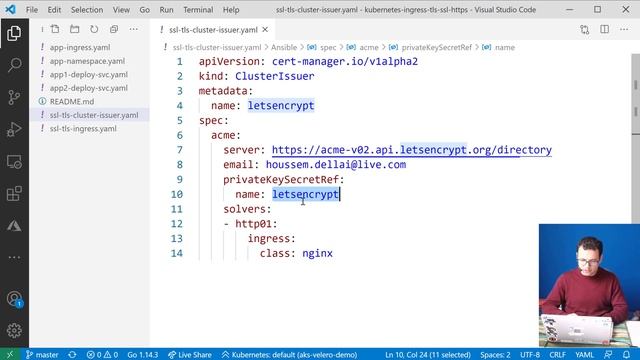The image size is (640, 360).
Task: Start a Live Share session
Action: pyautogui.click(x=190, y=355)
